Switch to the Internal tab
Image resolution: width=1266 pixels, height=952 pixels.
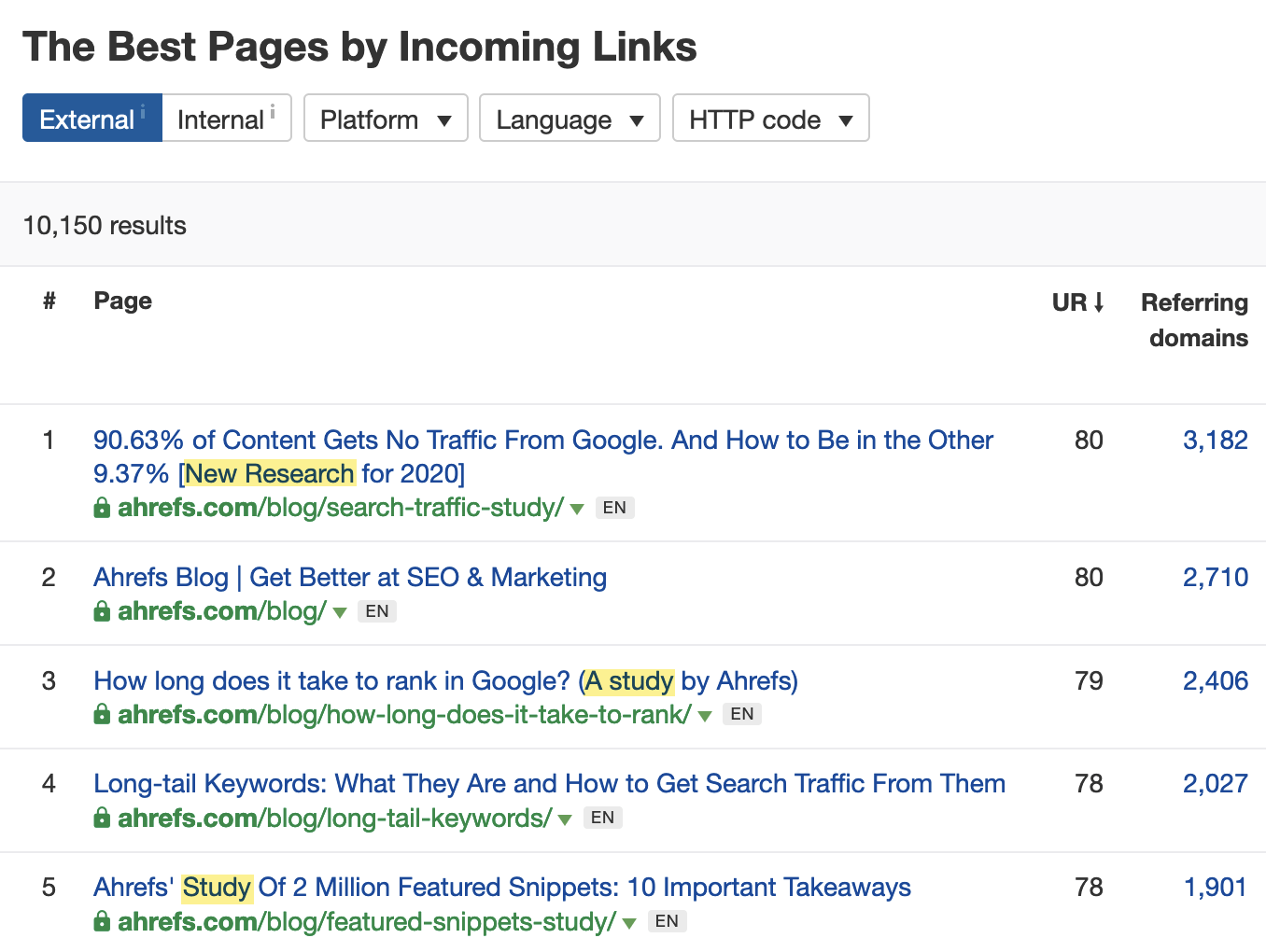point(223,119)
